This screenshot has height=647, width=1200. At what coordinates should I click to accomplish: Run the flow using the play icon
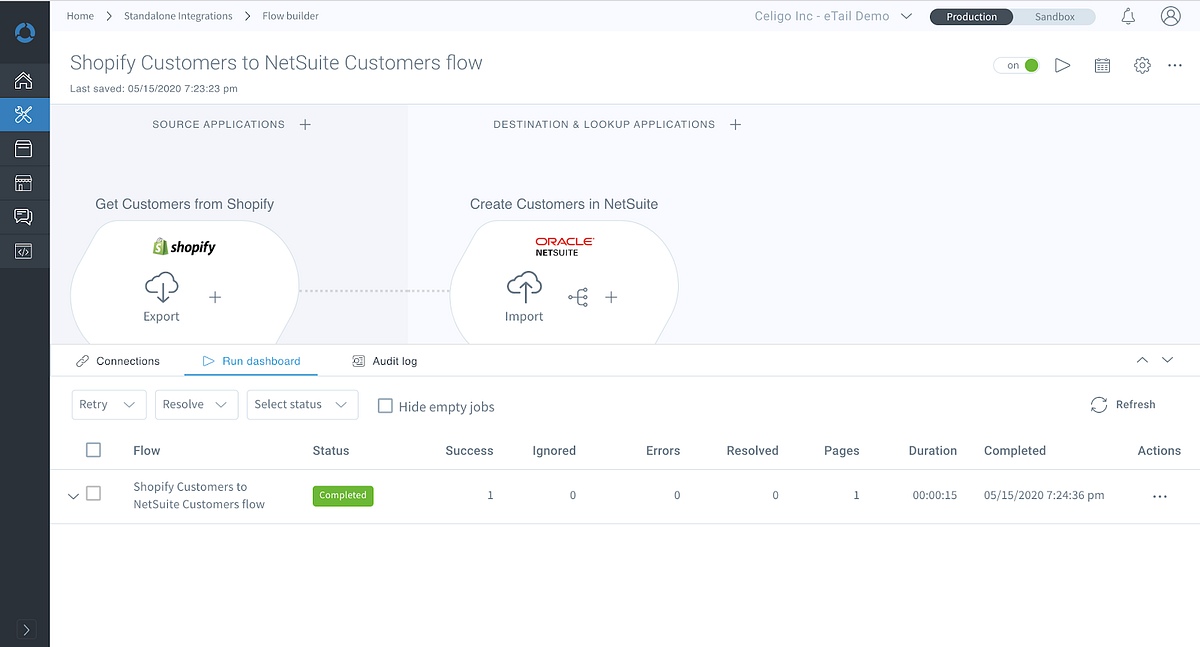(1063, 64)
